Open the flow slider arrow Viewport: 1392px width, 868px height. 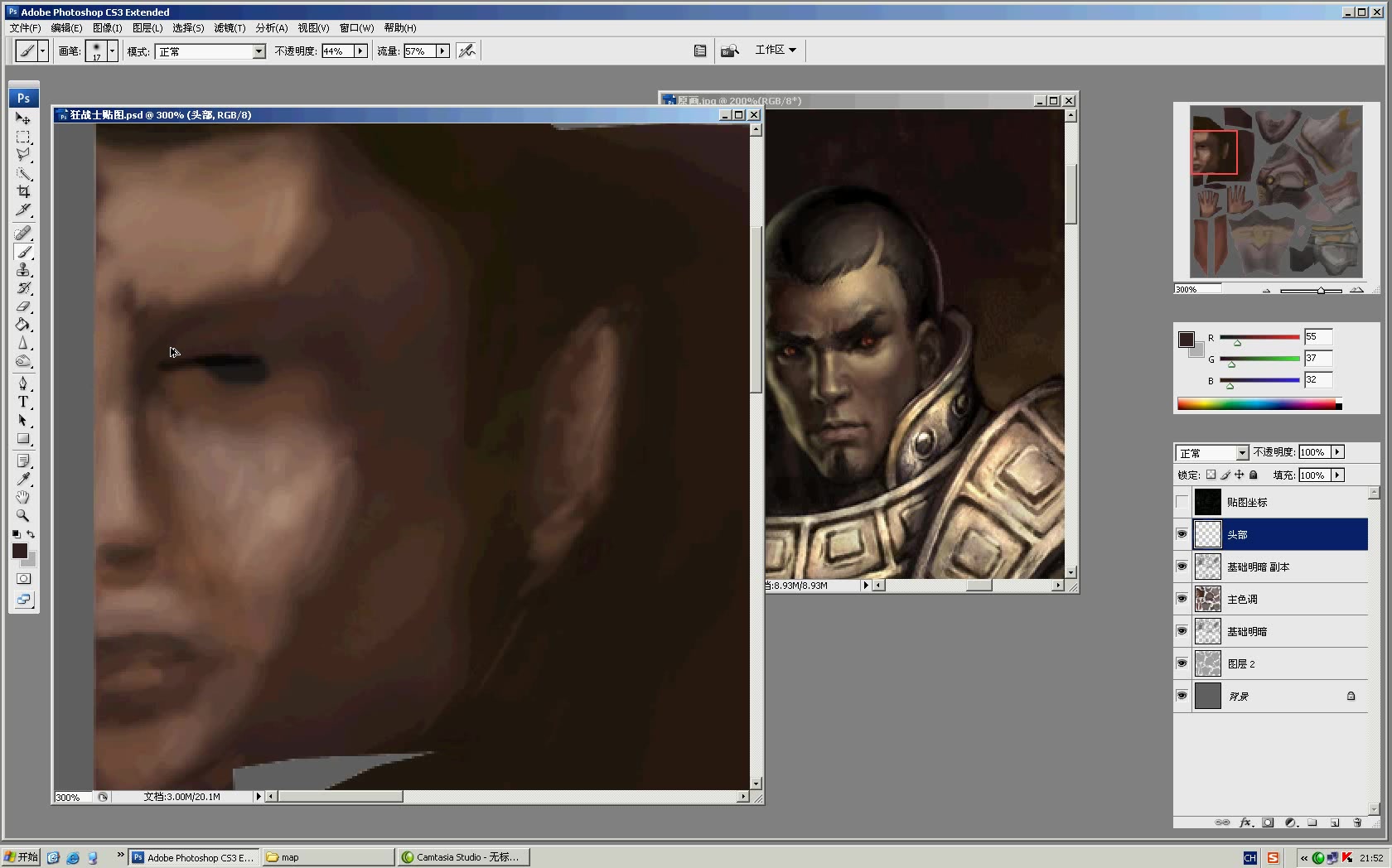pyautogui.click(x=442, y=51)
